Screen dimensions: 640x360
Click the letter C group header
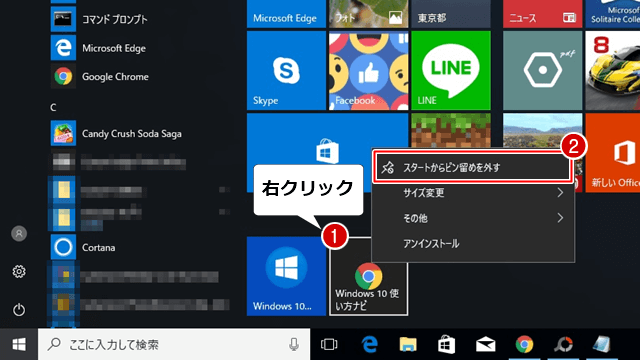(53, 108)
